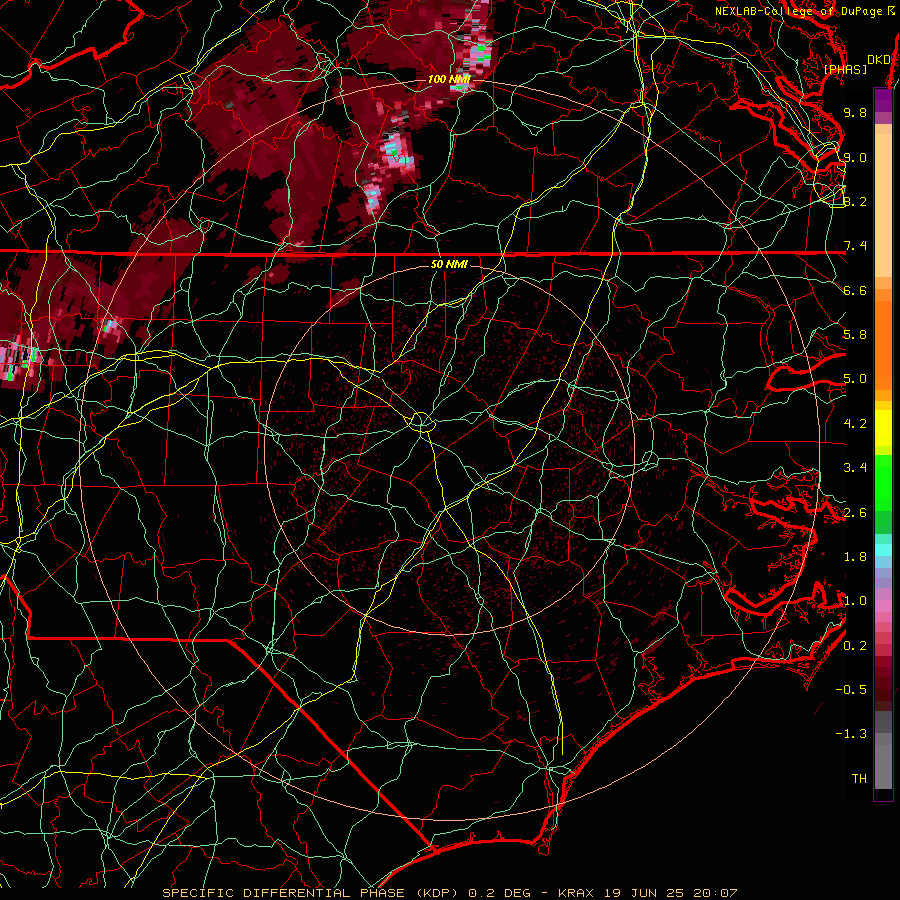Screen dimensions: 900x900
Task: Click the 9.0 scale value label
Action: click(855, 157)
